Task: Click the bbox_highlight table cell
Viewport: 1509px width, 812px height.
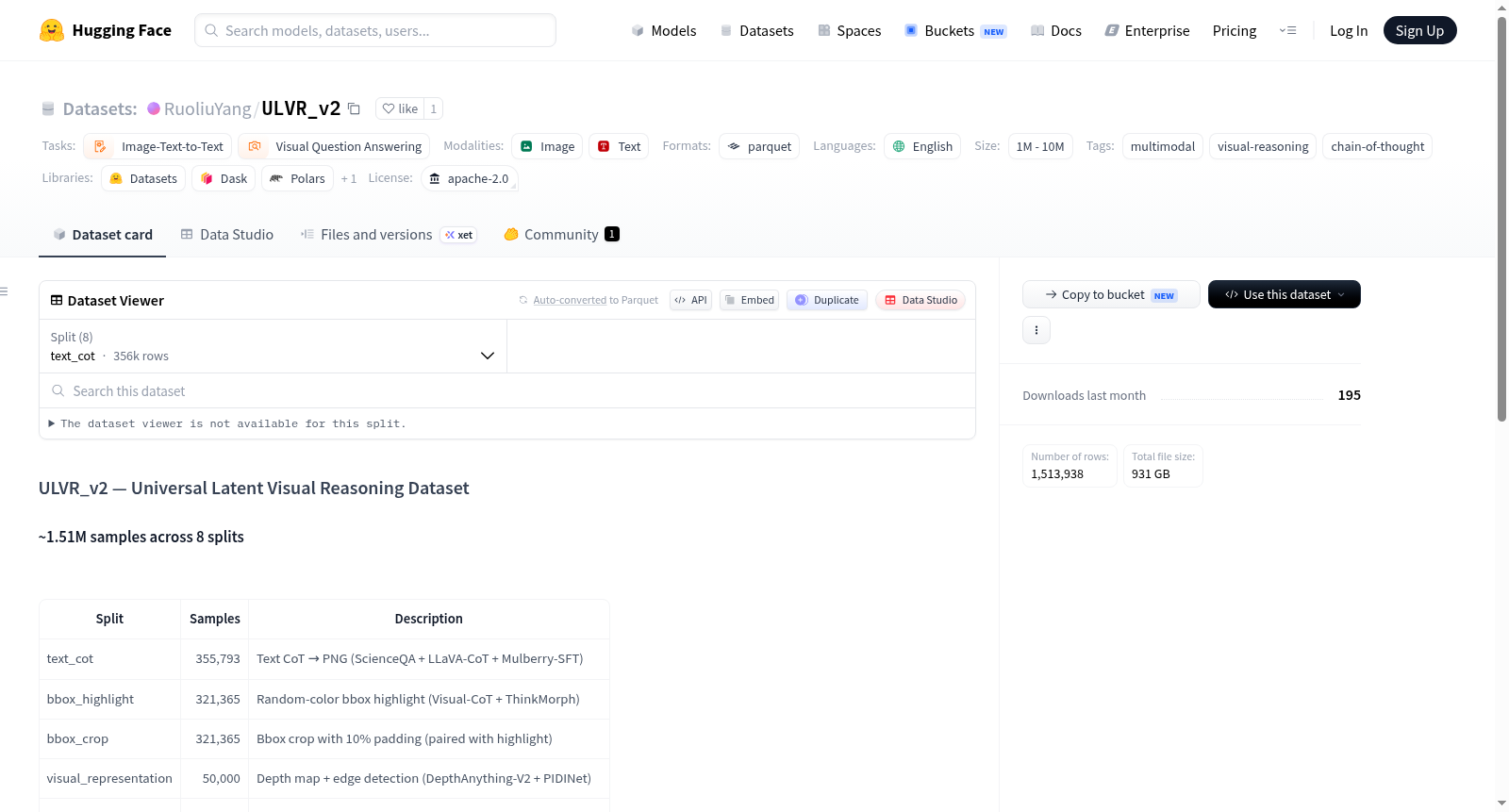Action: tap(109, 699)
